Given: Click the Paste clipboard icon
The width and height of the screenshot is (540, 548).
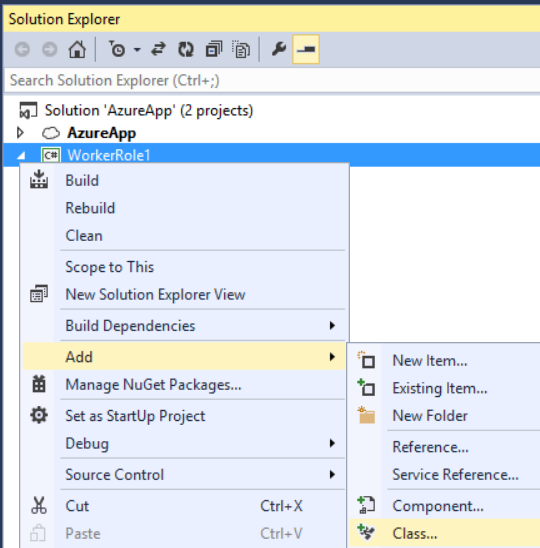Looking at the screenshot, I should tap(38, 533).
